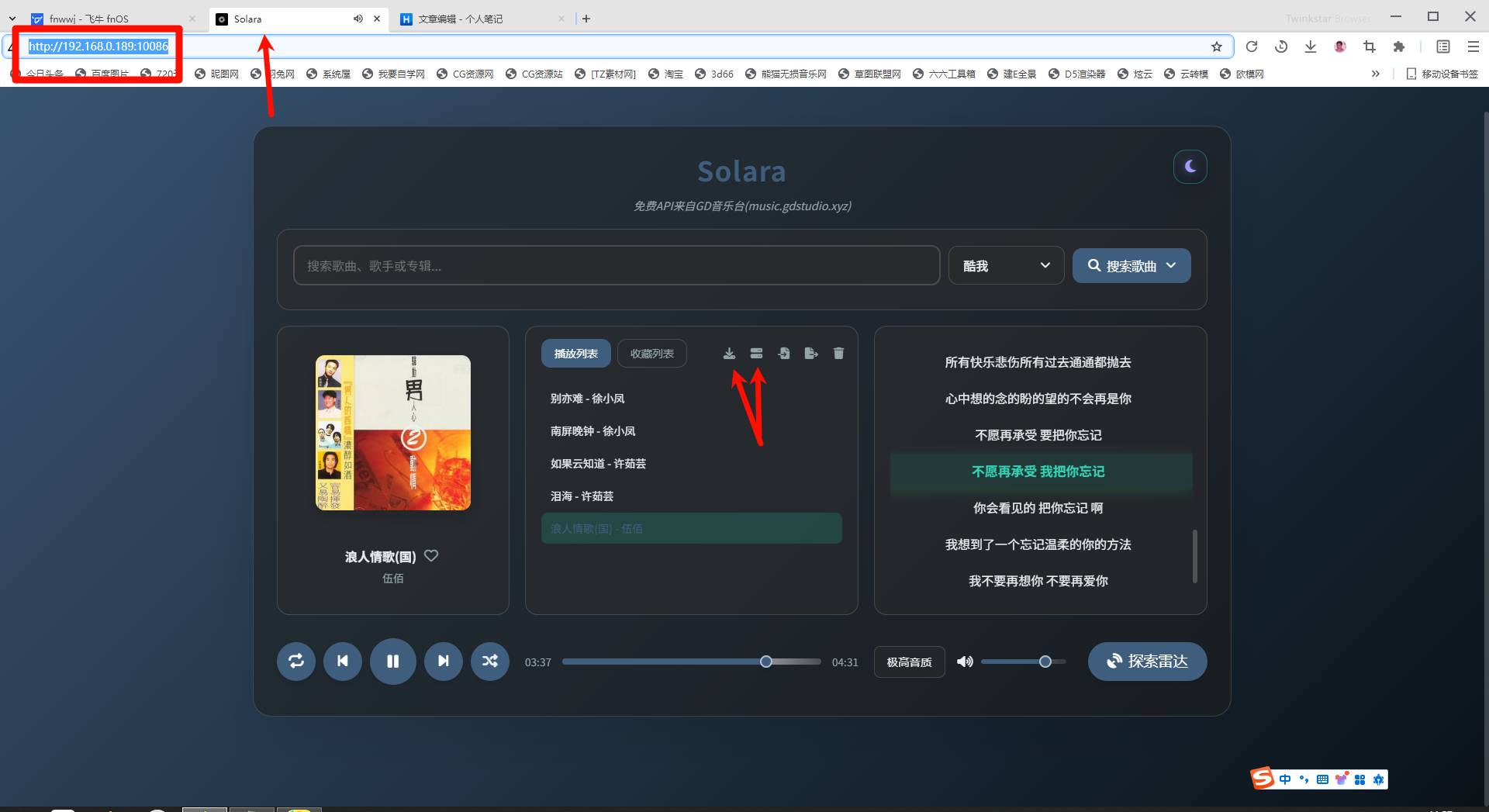The width and height of the screenshot is (1489, 812).
Task: Open the browser history icon
Action: [x=1281, y=47]
